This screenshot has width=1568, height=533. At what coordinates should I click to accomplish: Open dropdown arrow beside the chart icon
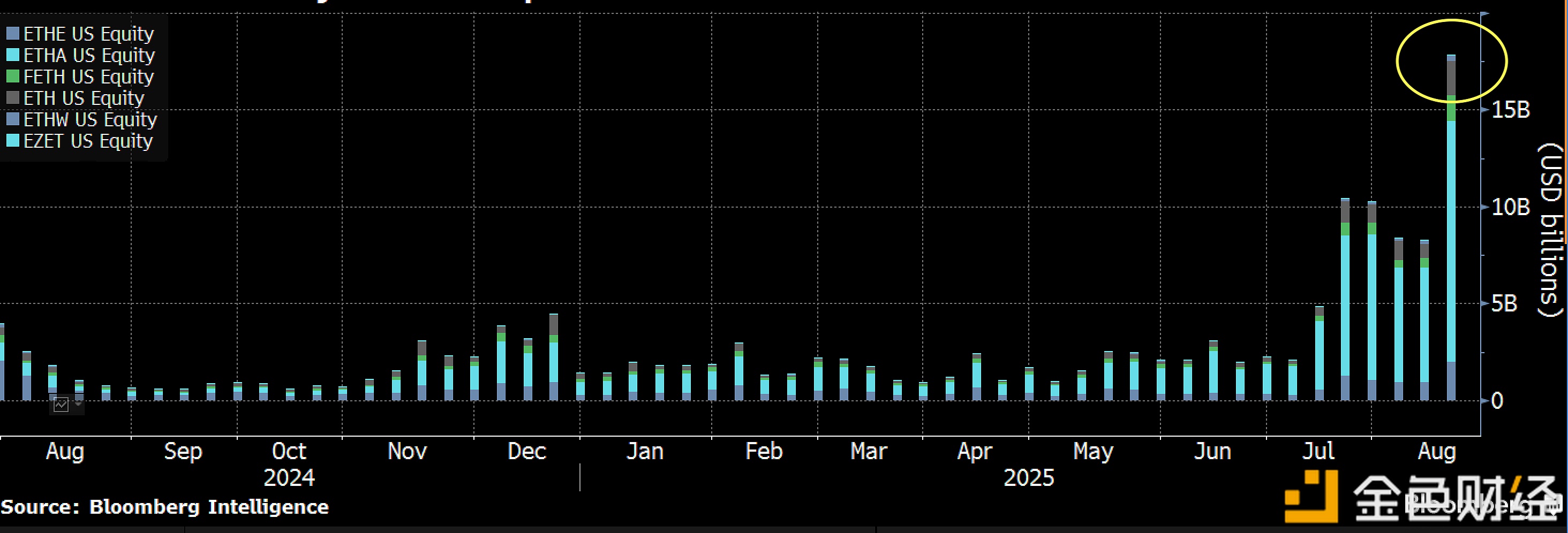(78, 404)
